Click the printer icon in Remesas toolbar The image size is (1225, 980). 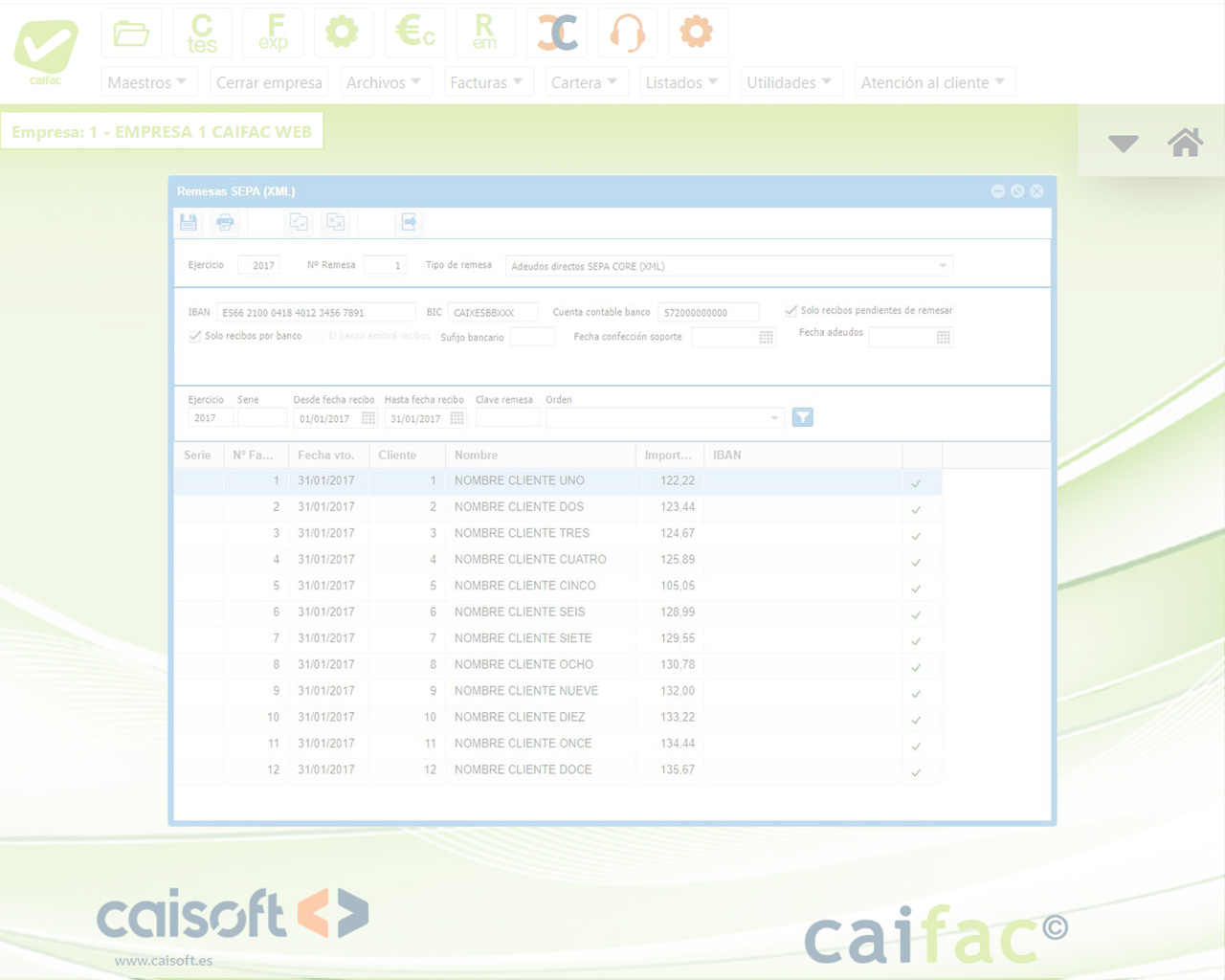point(225,222)
